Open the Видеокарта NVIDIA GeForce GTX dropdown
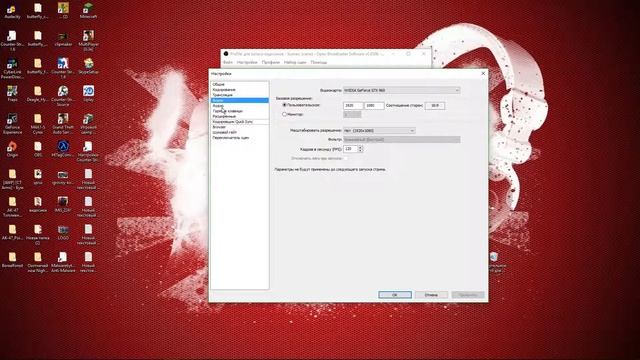Image resolution: width=640 pixels, height=360 pixels. pos(402,90)
